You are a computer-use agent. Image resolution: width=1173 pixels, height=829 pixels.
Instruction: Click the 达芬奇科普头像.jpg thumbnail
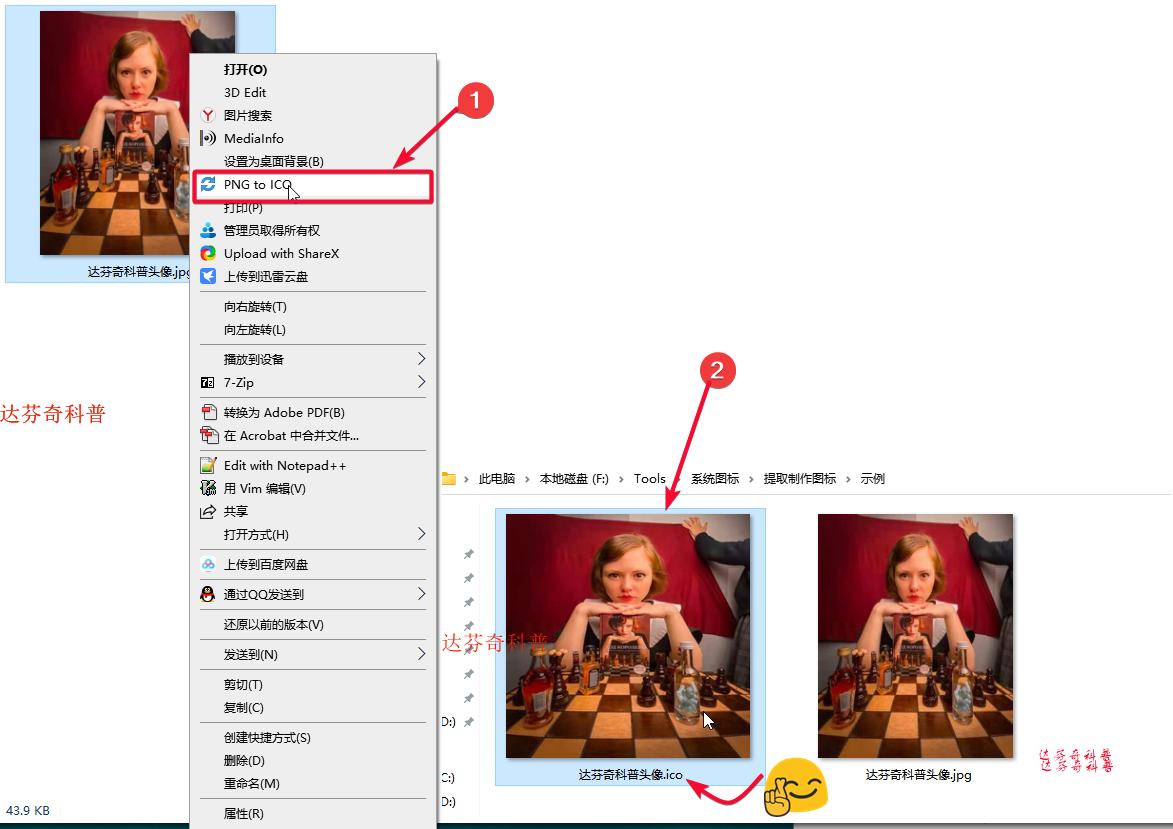tap(915, 633)
